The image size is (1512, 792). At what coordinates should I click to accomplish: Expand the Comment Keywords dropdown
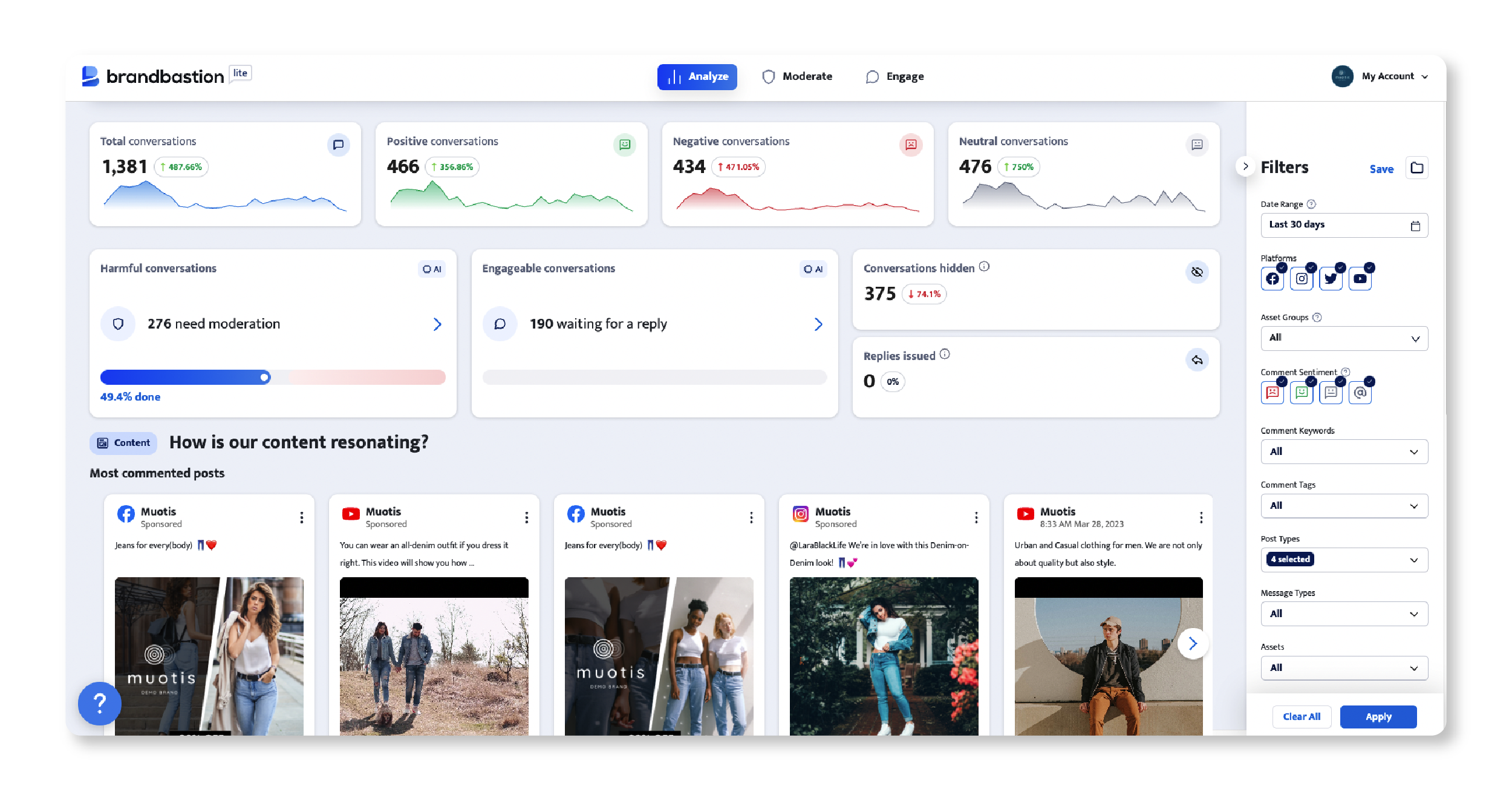point(1343,451)
